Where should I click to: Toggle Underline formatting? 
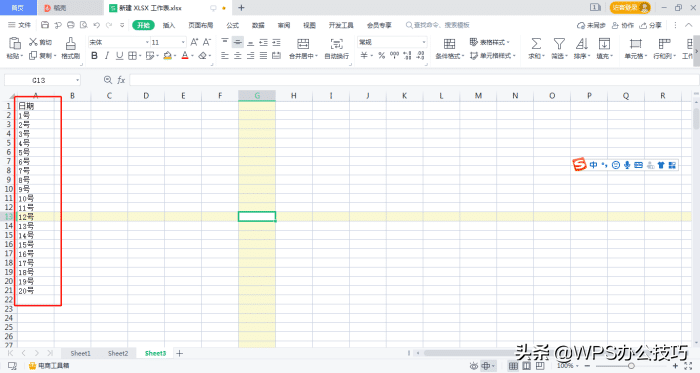tap(119, 56)
